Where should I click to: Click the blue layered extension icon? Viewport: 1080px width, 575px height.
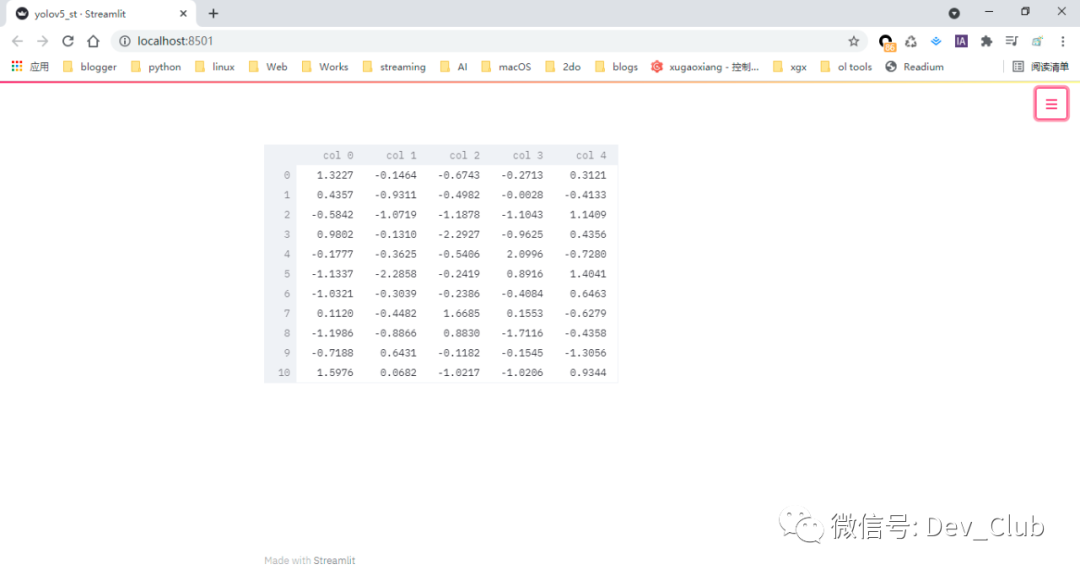tap(935, 41)
